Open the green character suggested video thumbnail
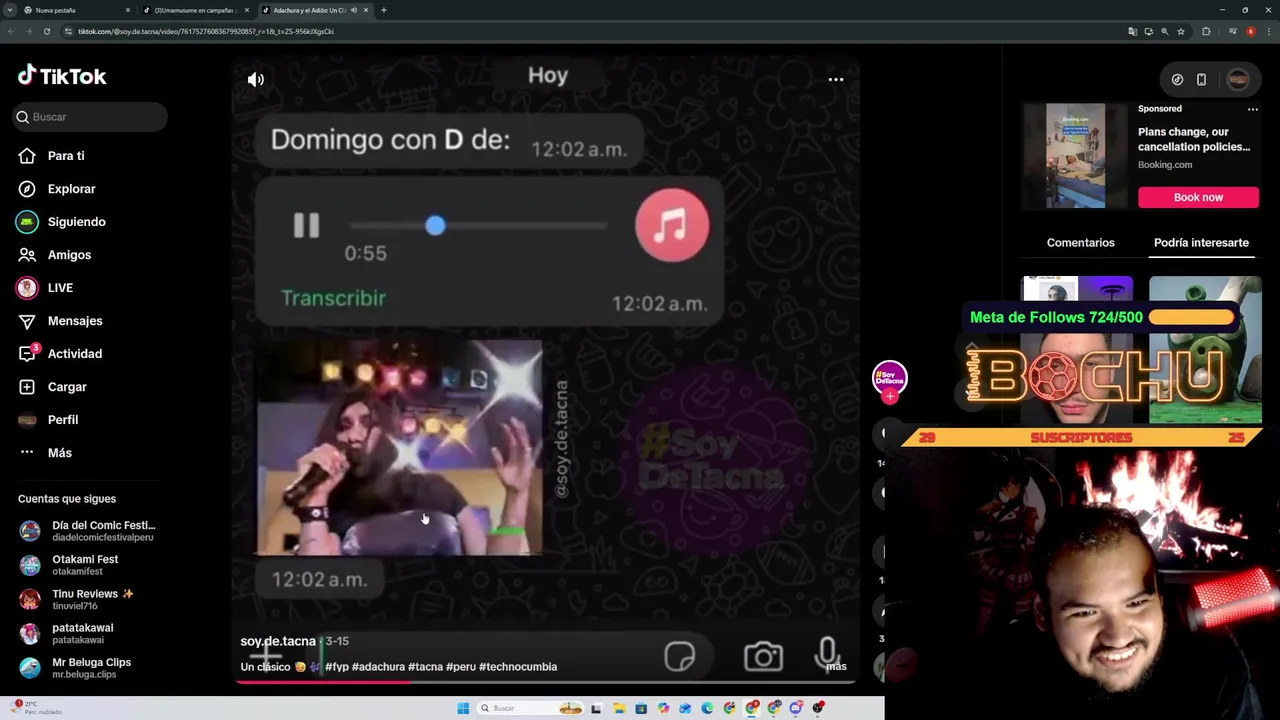This screenshot has height=720, width=1280. coord(1205,350)
